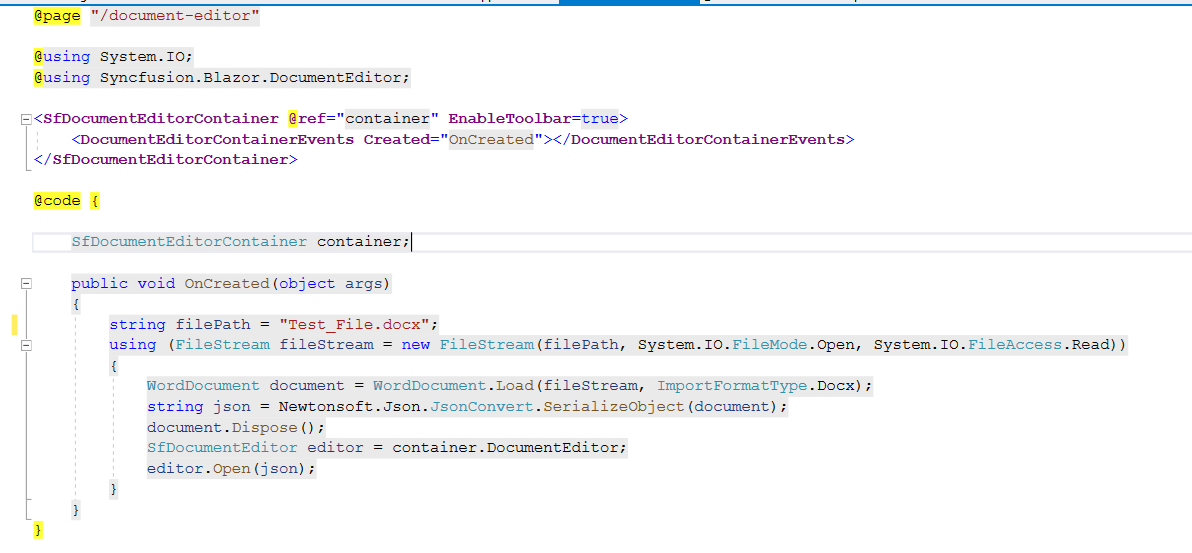Click the editor.Open(json) statement
This screenshot has height=553, width=1192.
click(x=231, y=468)
